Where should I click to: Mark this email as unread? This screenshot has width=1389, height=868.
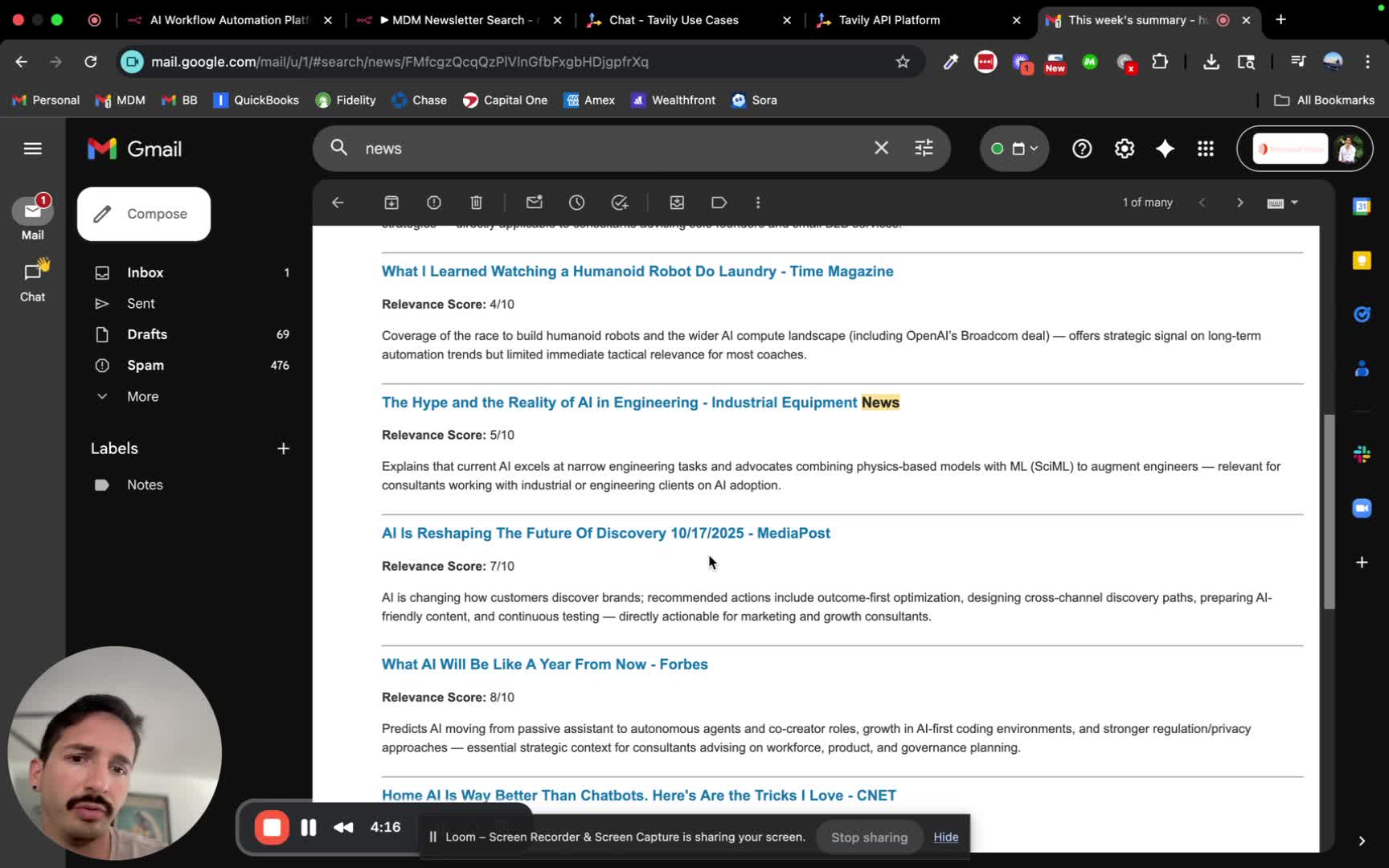coord(535,203)
